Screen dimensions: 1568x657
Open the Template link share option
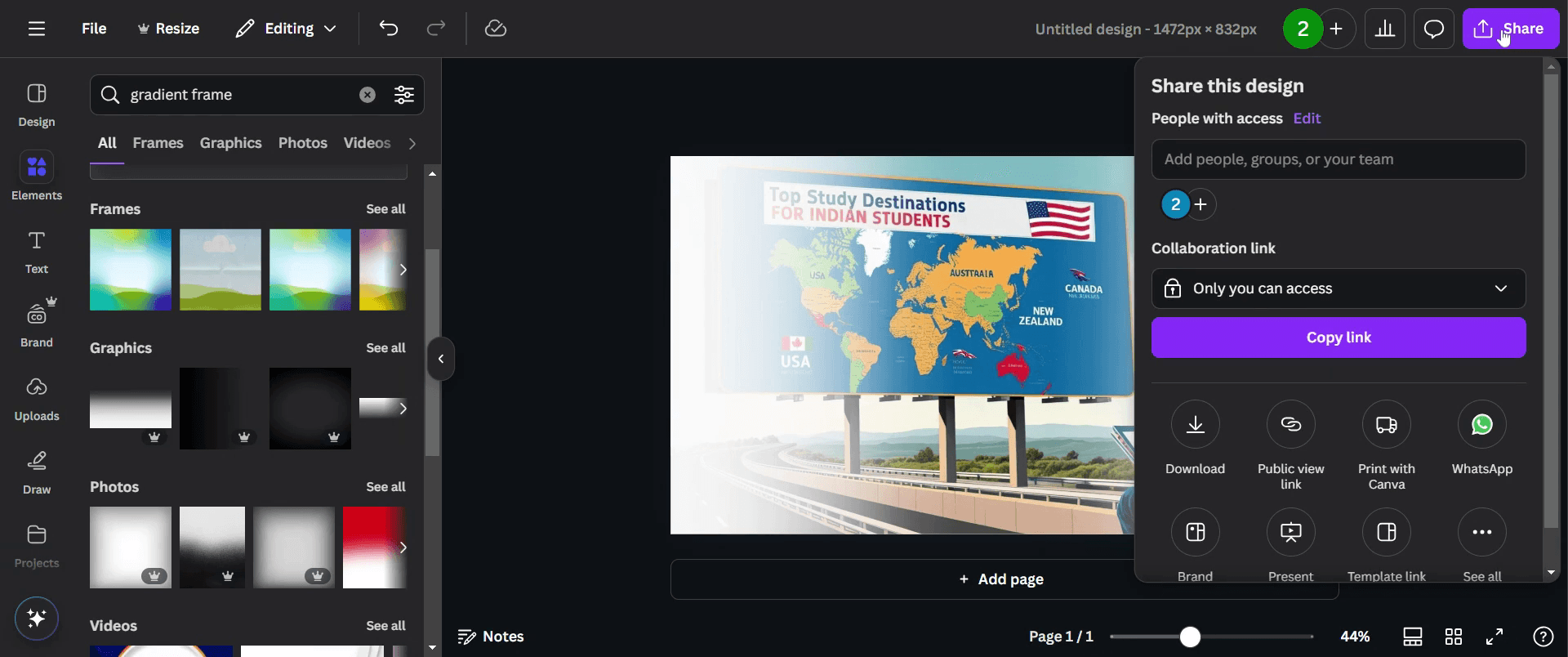coord(1386,532)
